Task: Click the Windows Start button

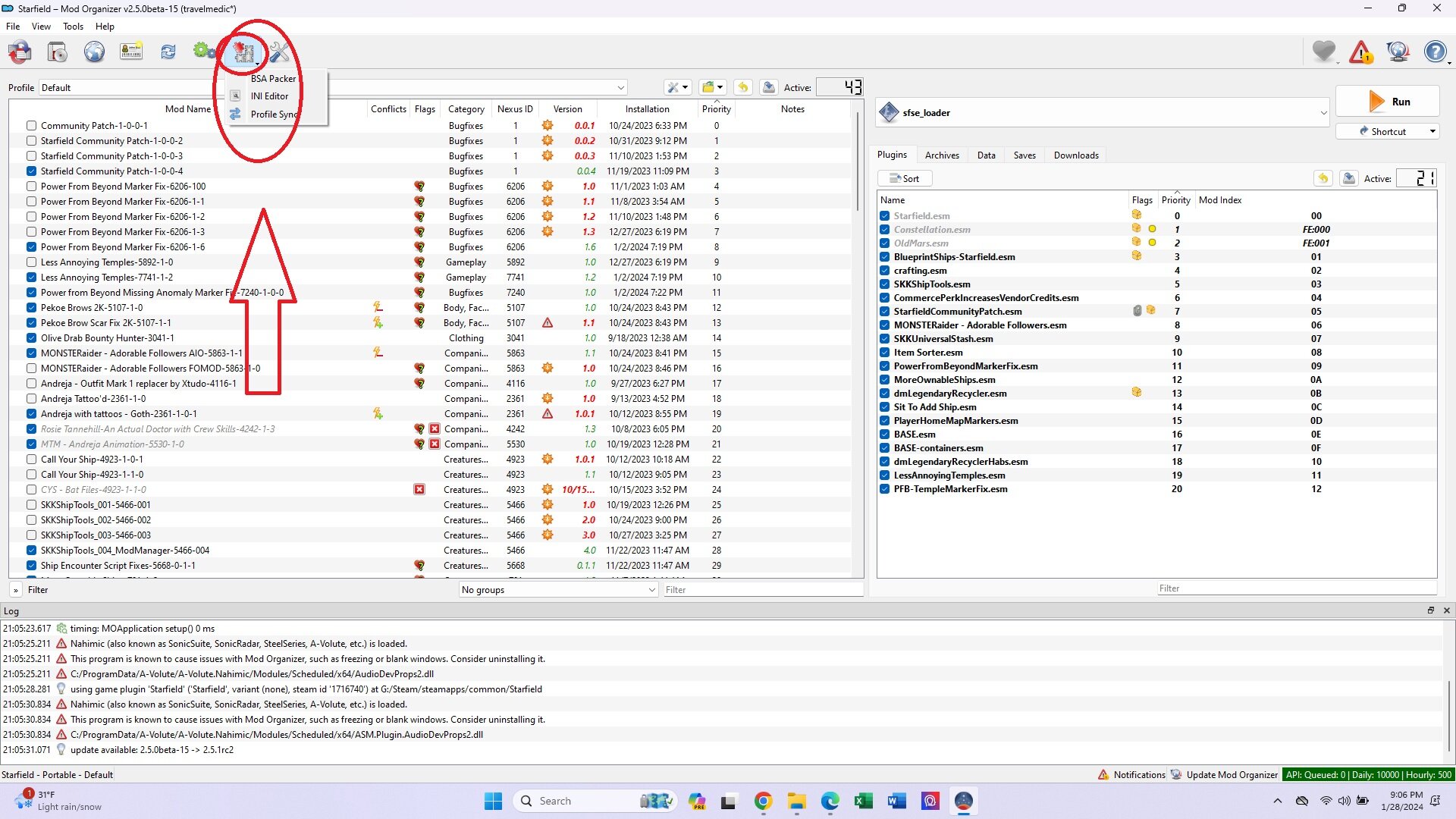Action: [493, 801]
